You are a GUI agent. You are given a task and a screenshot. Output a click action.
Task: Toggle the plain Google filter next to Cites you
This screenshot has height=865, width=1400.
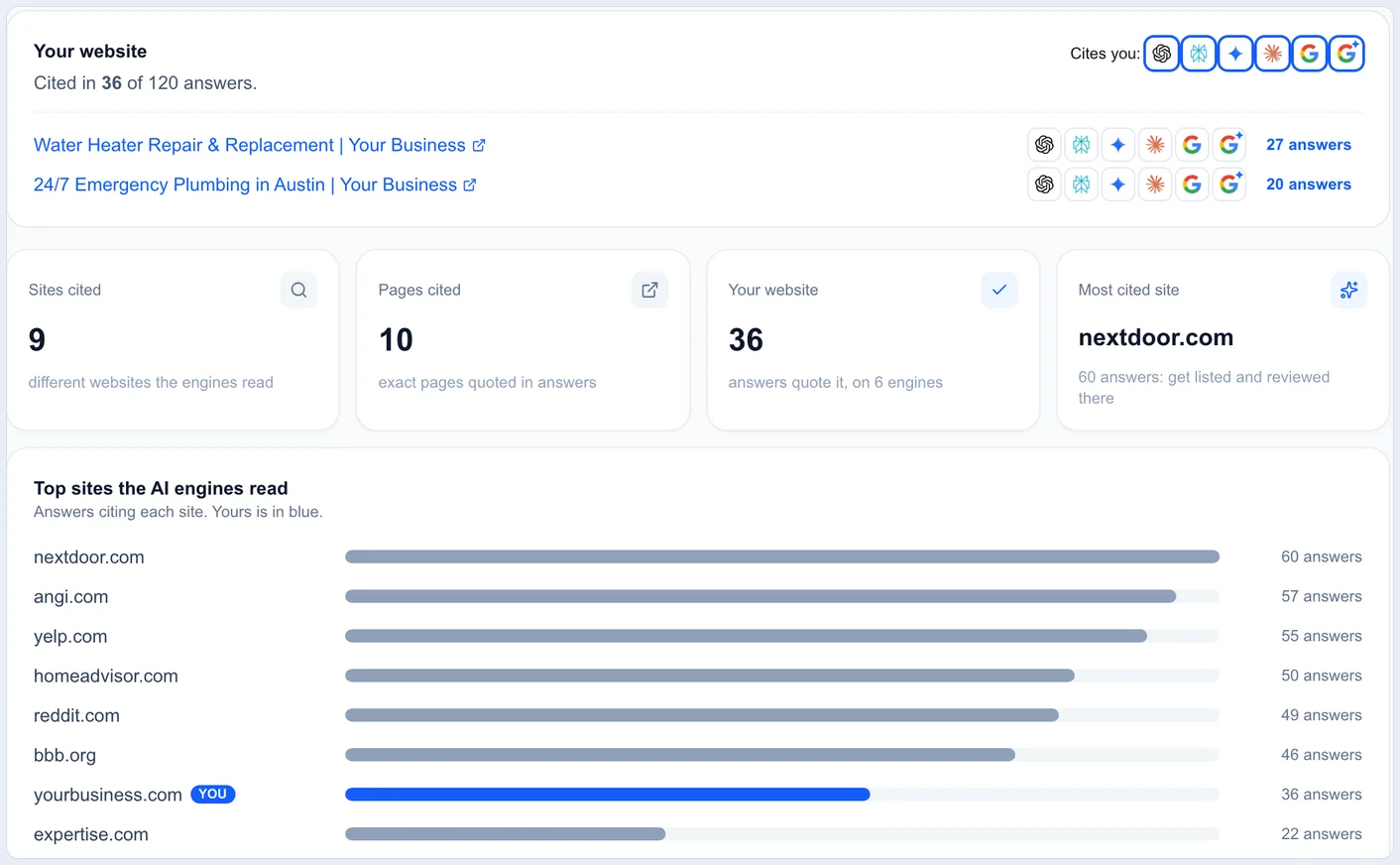(1310, 54)
